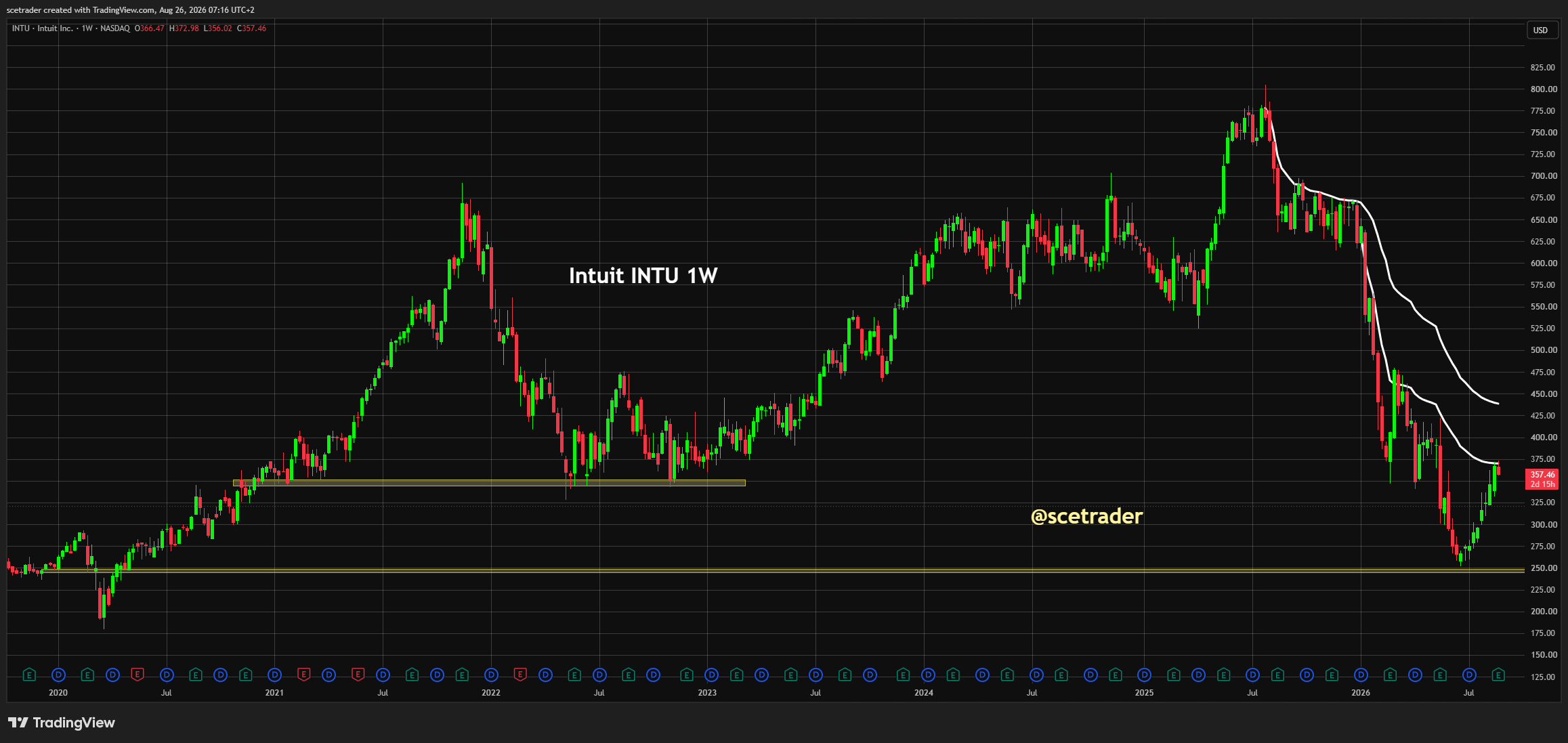The width and height of the screenshot is (1568, 743).
Task: Click the 825.00 price axis label
Action: (1543, 68)
